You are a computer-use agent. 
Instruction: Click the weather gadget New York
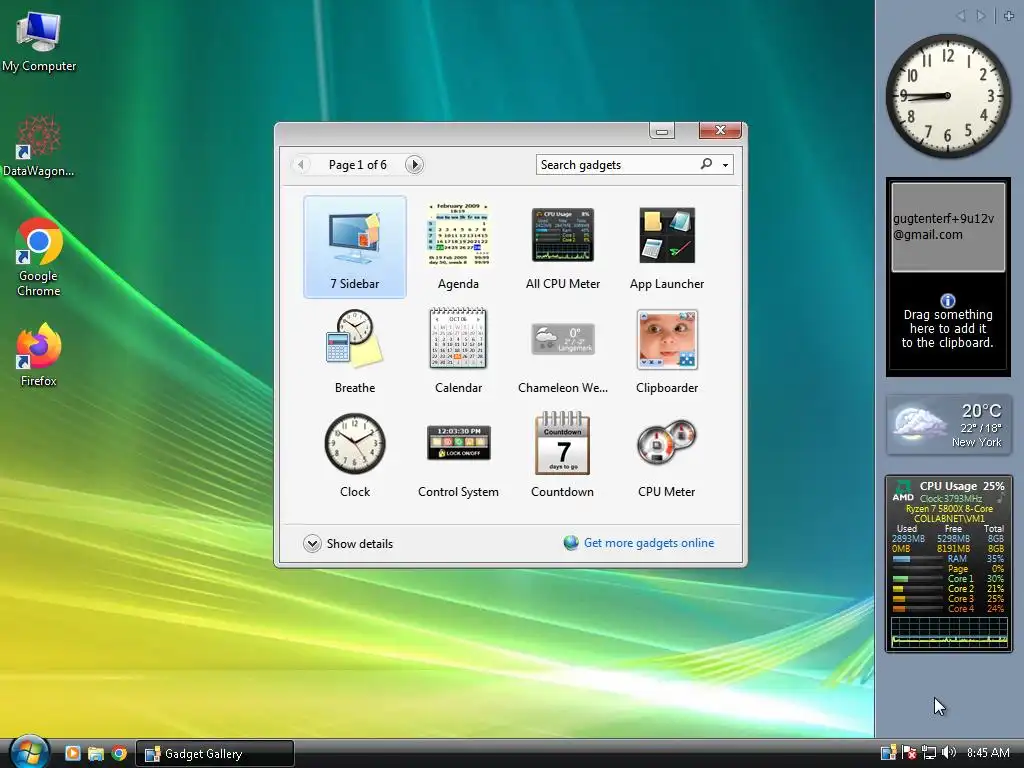tap(949, 425)
